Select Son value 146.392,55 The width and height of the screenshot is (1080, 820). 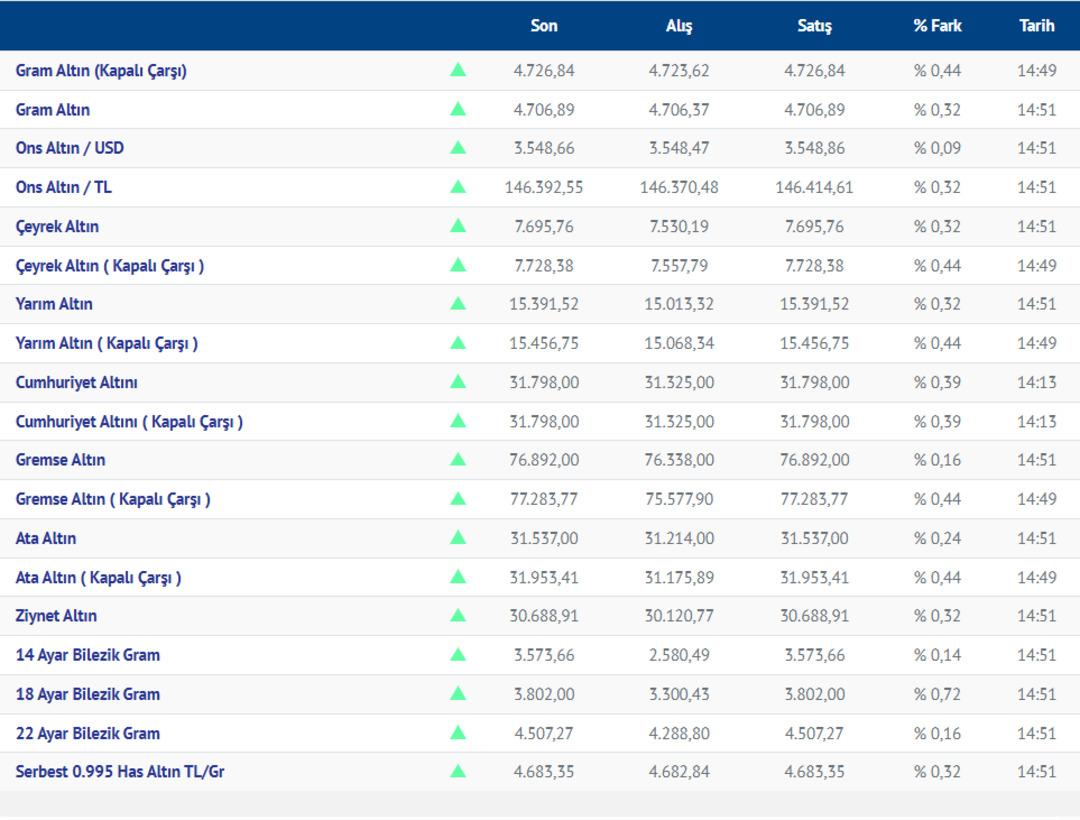click(543, 187)
